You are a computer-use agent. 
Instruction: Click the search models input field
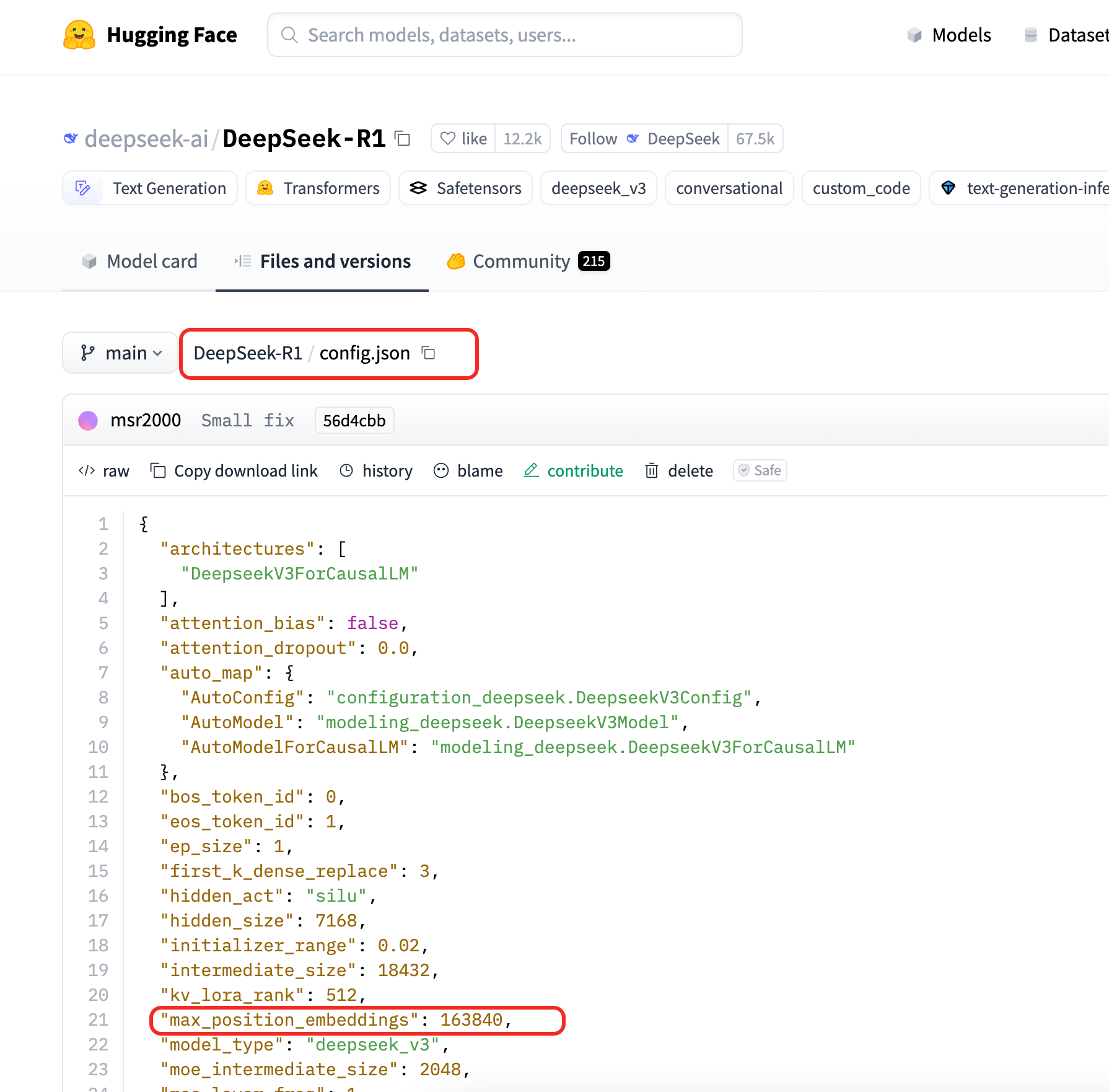click(x=505, y=35)
